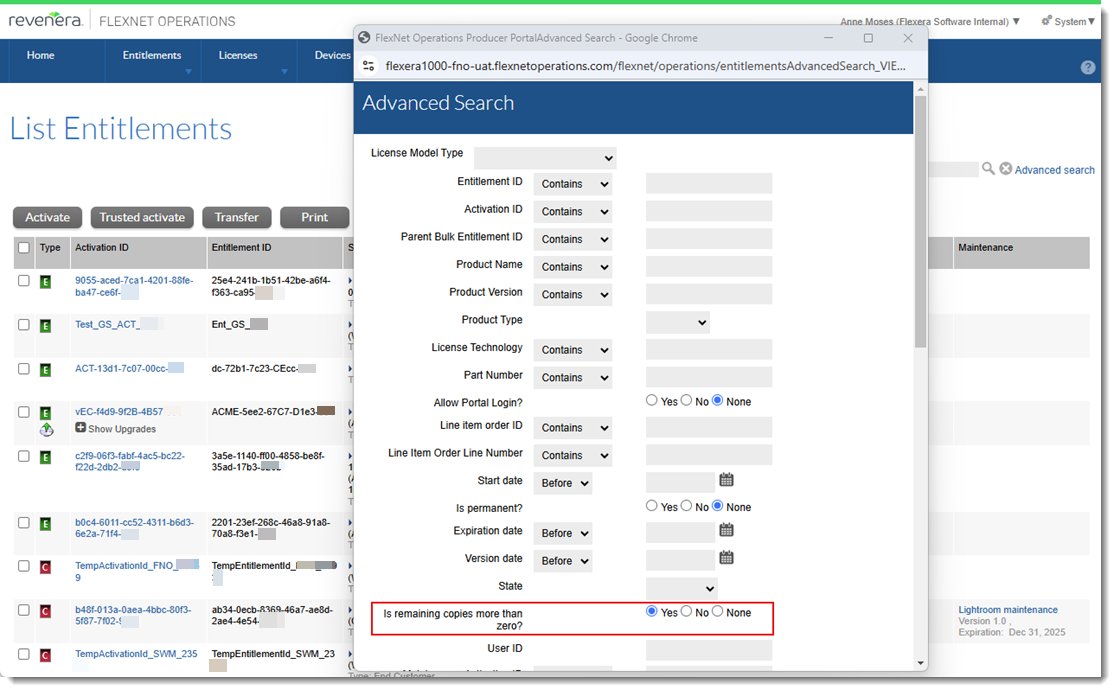Click the search magnifier icon
Image resolution: width=1116 pixels, height=692 pixels.
(988, 169)
